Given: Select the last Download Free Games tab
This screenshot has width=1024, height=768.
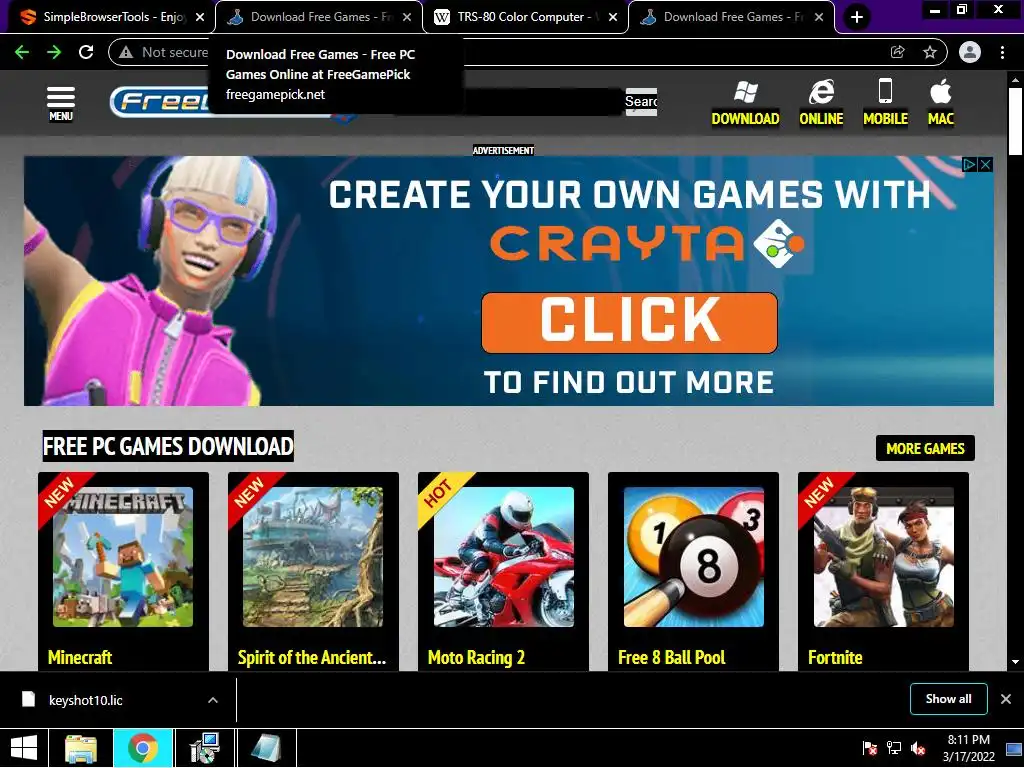Looking at the screenshot, I should (731, 17).
